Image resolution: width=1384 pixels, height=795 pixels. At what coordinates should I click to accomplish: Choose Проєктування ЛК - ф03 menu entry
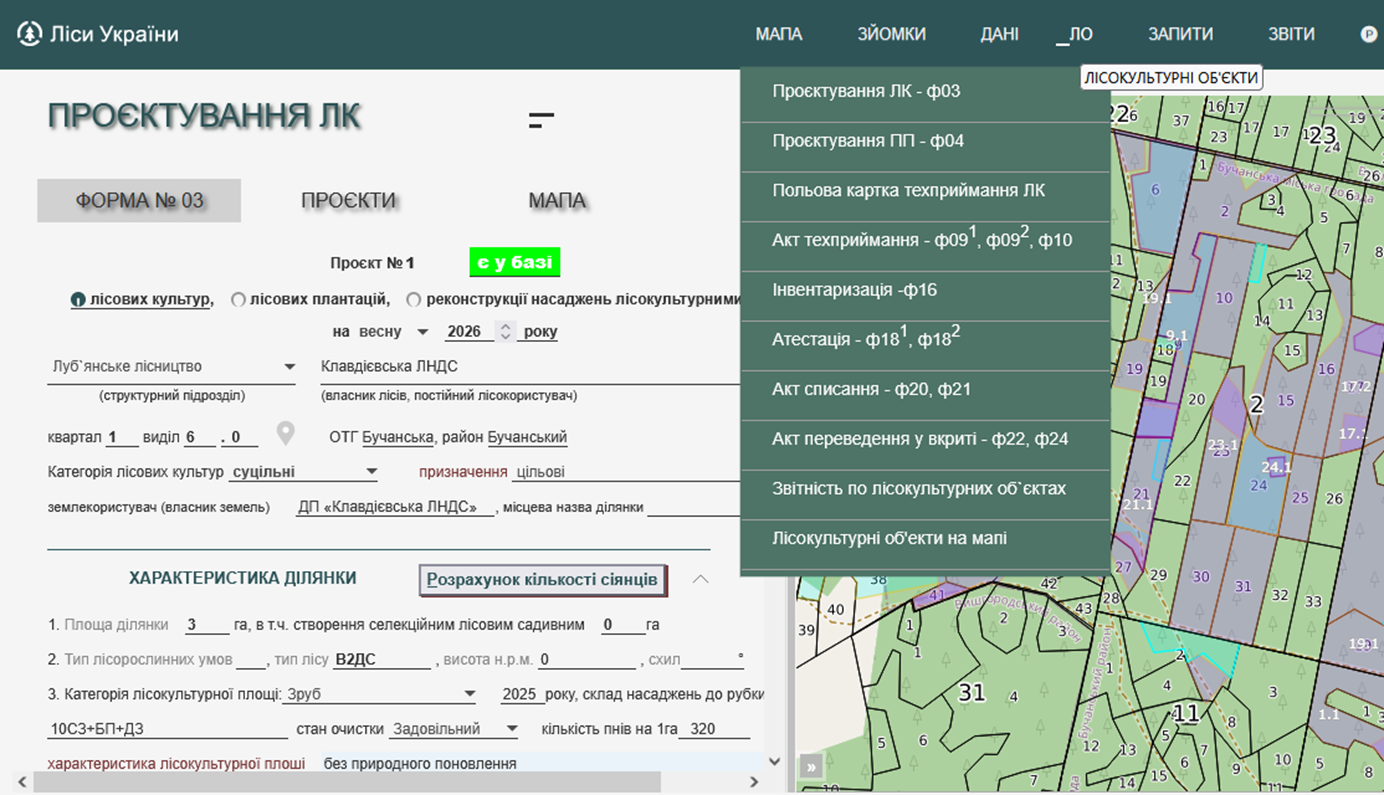tap(925, 91)
